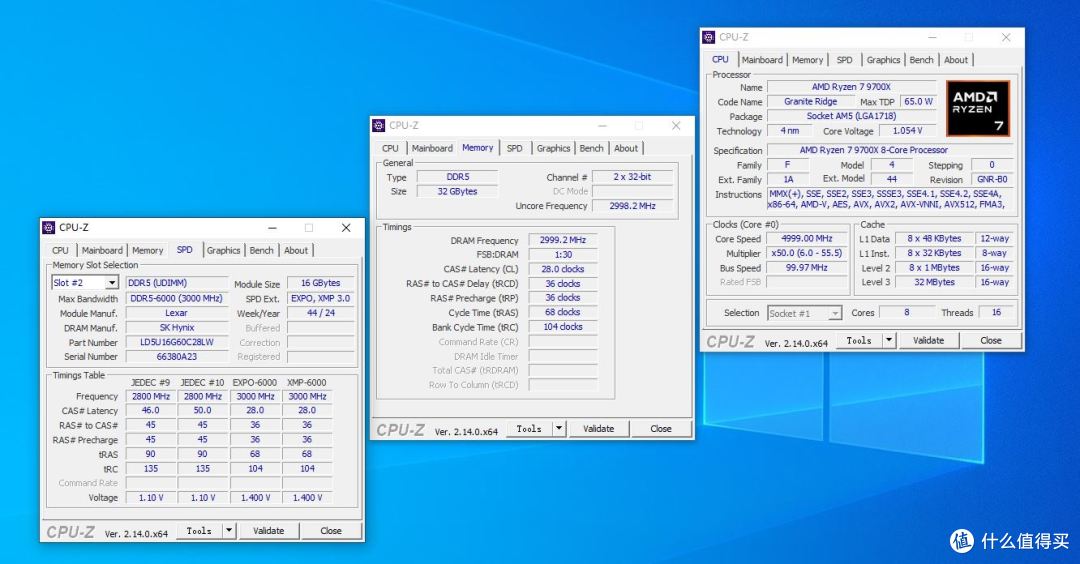Switch to the CPU tab in the Memory window

pyautogui.click(x=391, y=149)
